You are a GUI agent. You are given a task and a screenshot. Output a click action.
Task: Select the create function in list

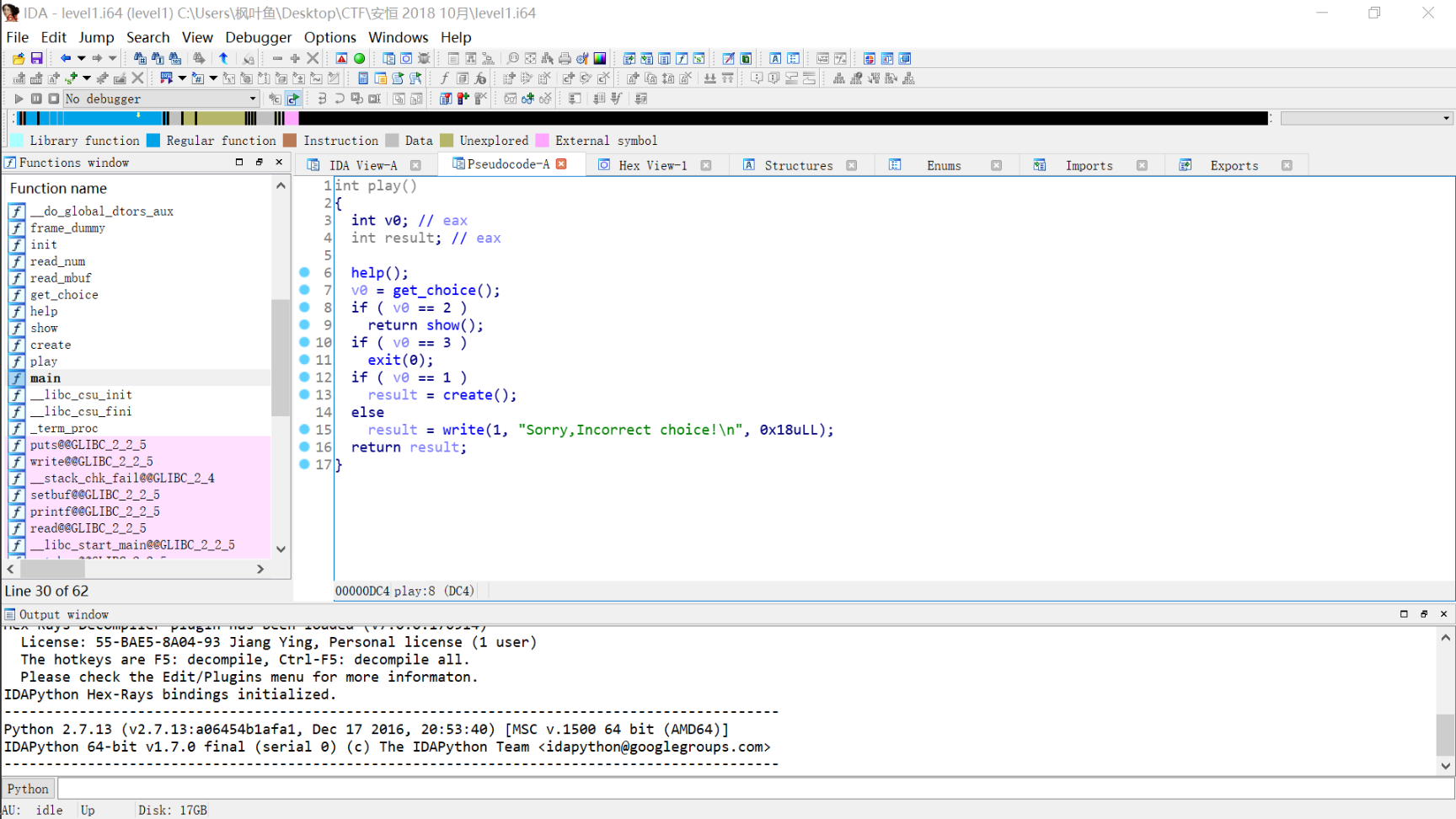pos(51,345)
